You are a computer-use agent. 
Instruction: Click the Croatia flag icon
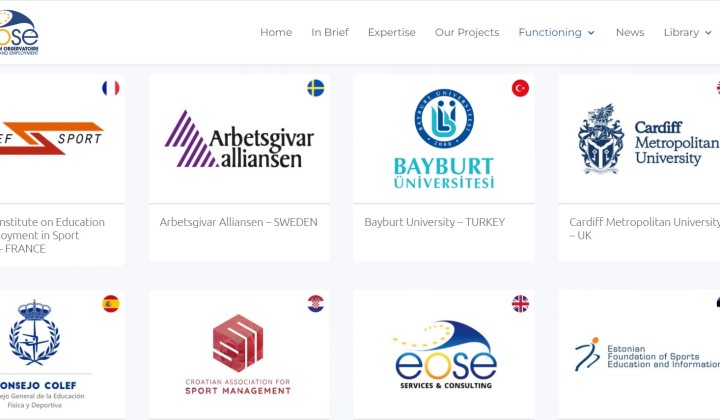[x=315, y=303]
